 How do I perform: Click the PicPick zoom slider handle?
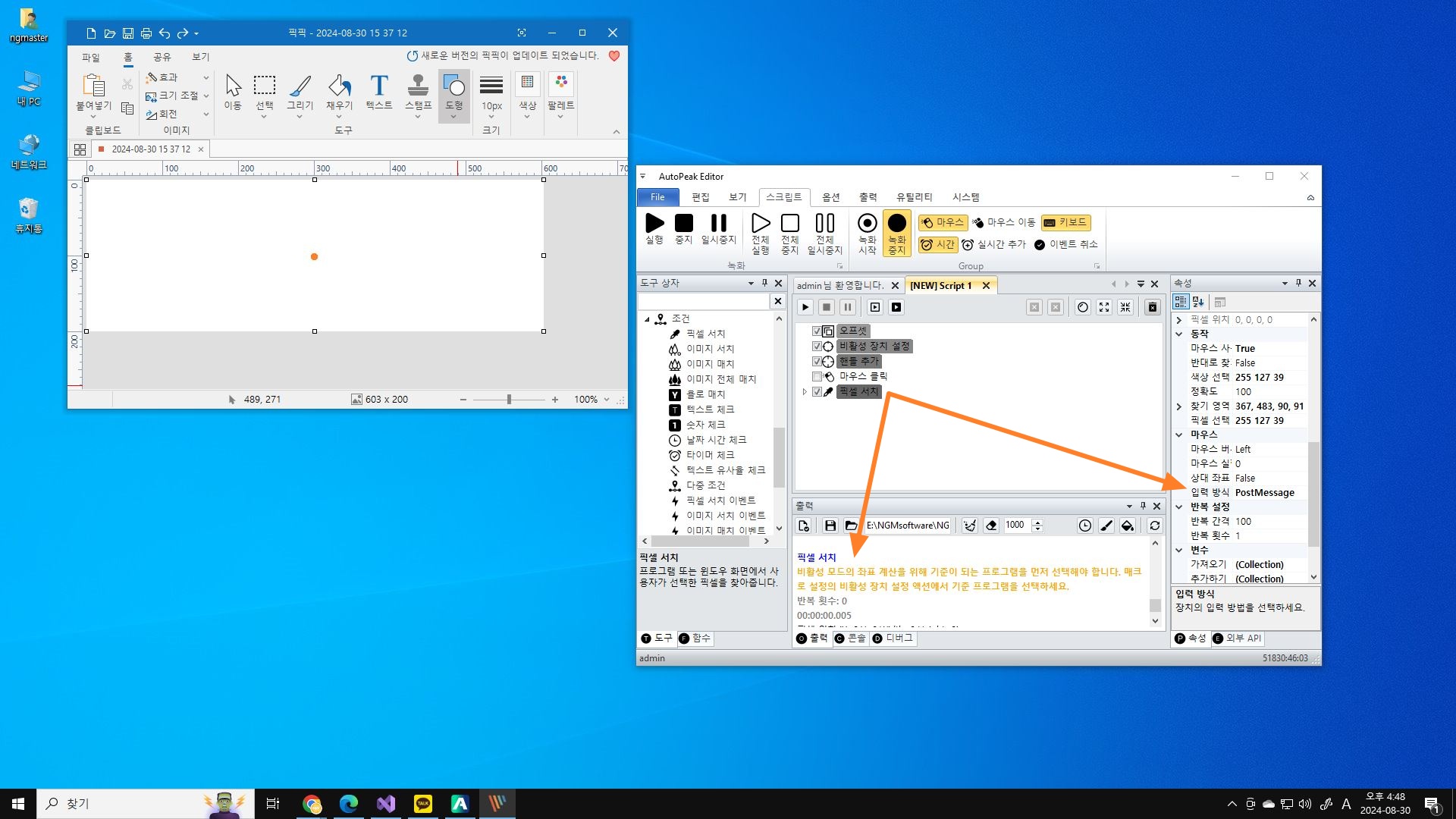[x=509, y=400]
